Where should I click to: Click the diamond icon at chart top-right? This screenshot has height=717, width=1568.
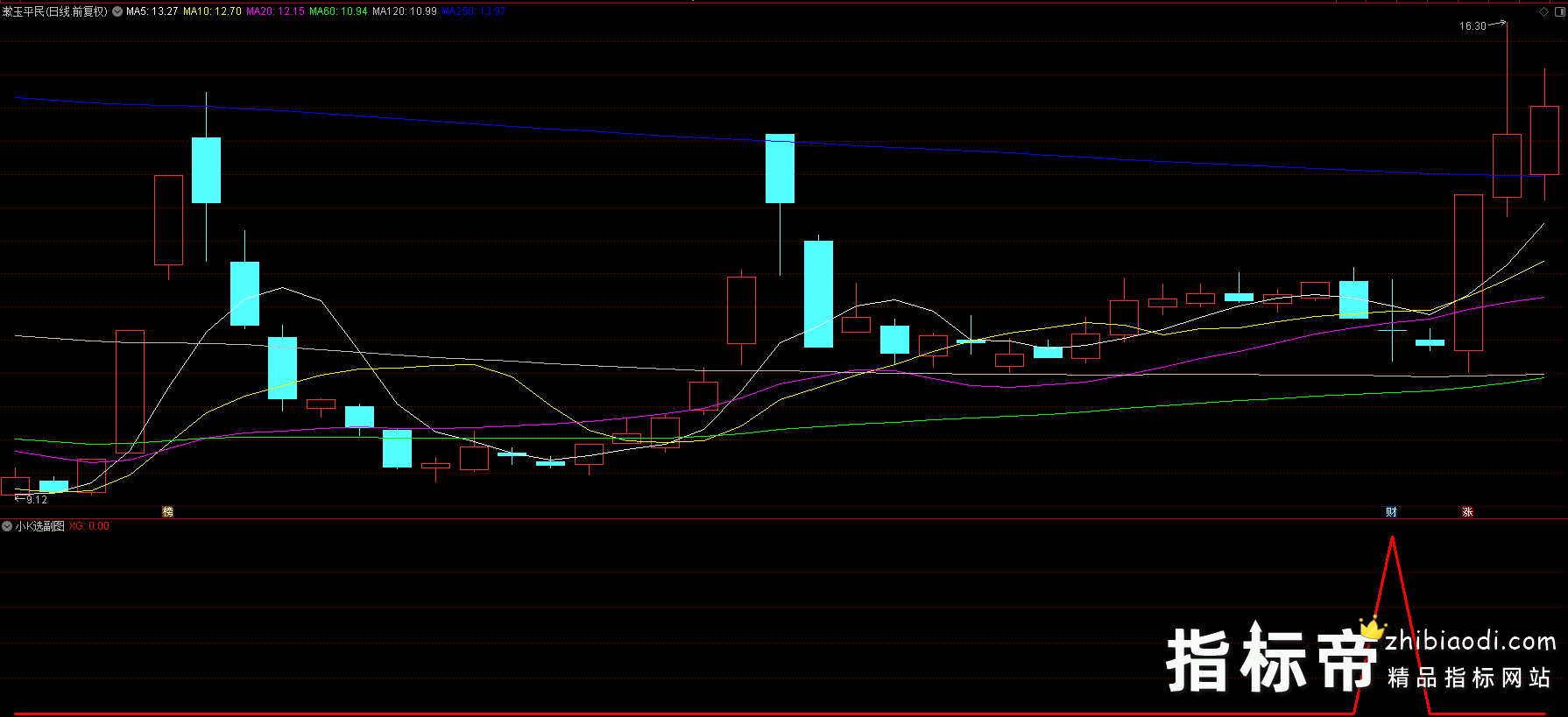point(1543,11)
